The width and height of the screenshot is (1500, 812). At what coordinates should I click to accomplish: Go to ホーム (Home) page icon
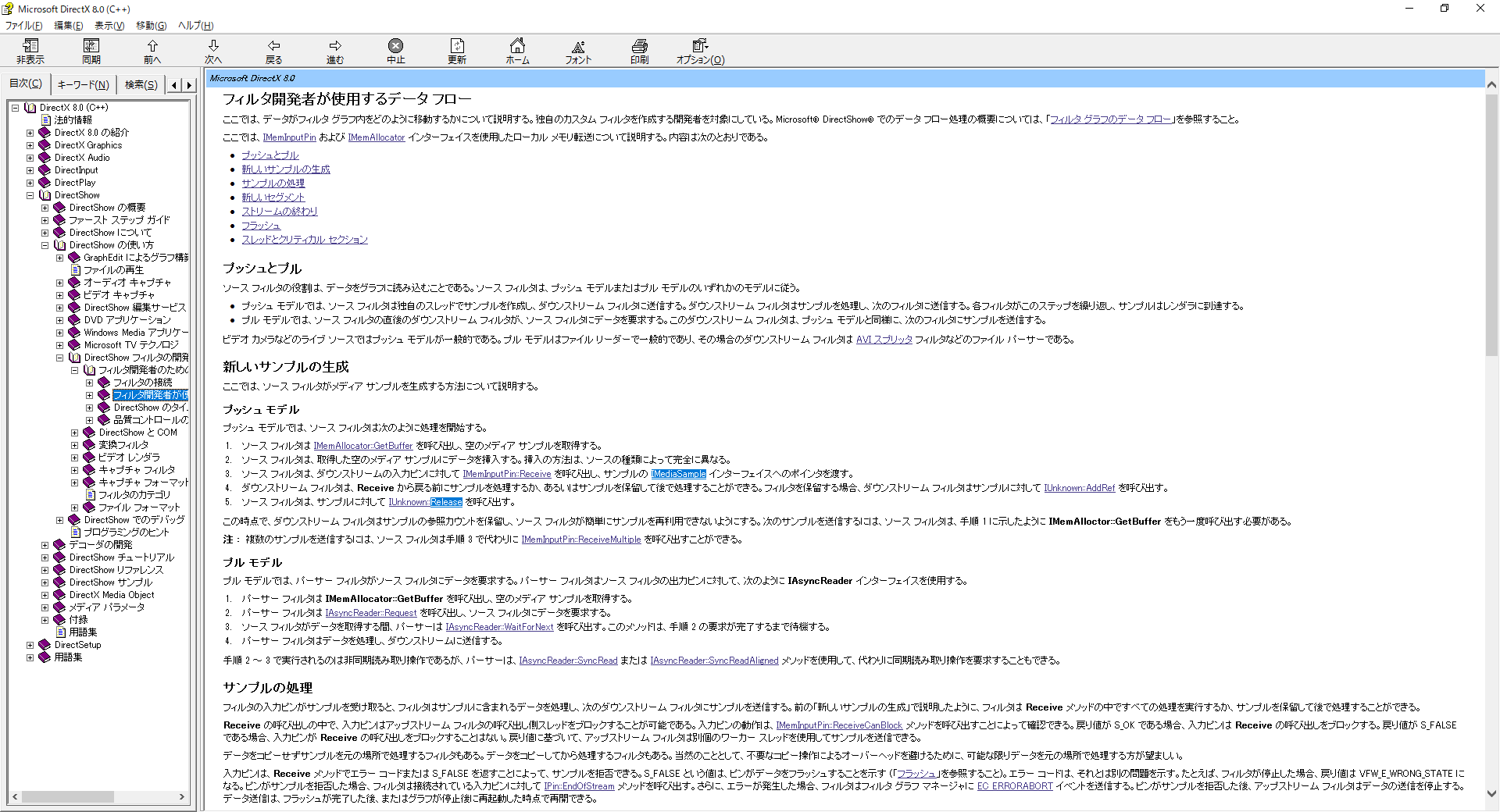(517, 45)
